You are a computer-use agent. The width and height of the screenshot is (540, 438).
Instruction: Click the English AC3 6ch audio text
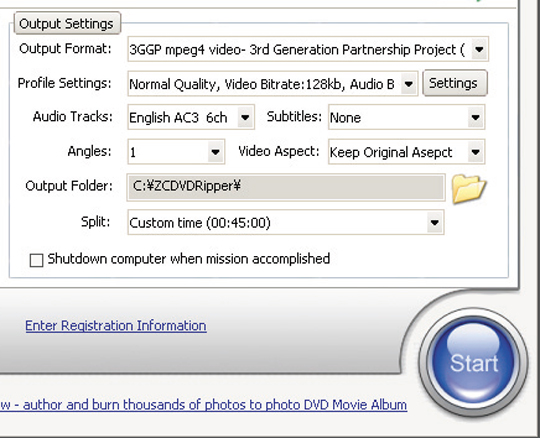(178, 118)
